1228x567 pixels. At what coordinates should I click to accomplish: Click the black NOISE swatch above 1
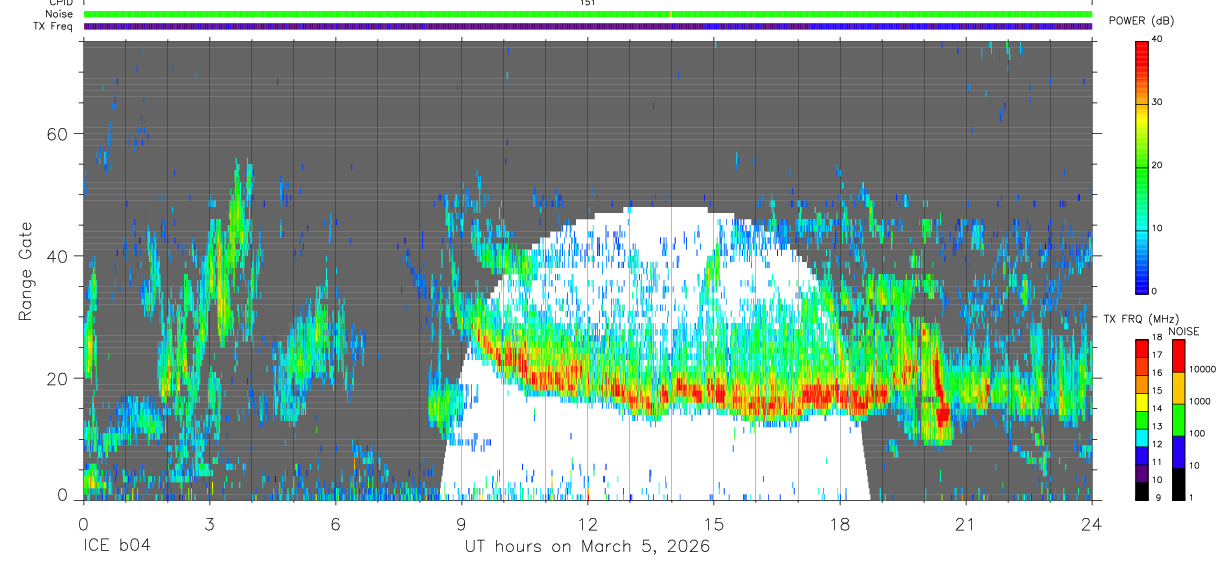pos(1177,483)
